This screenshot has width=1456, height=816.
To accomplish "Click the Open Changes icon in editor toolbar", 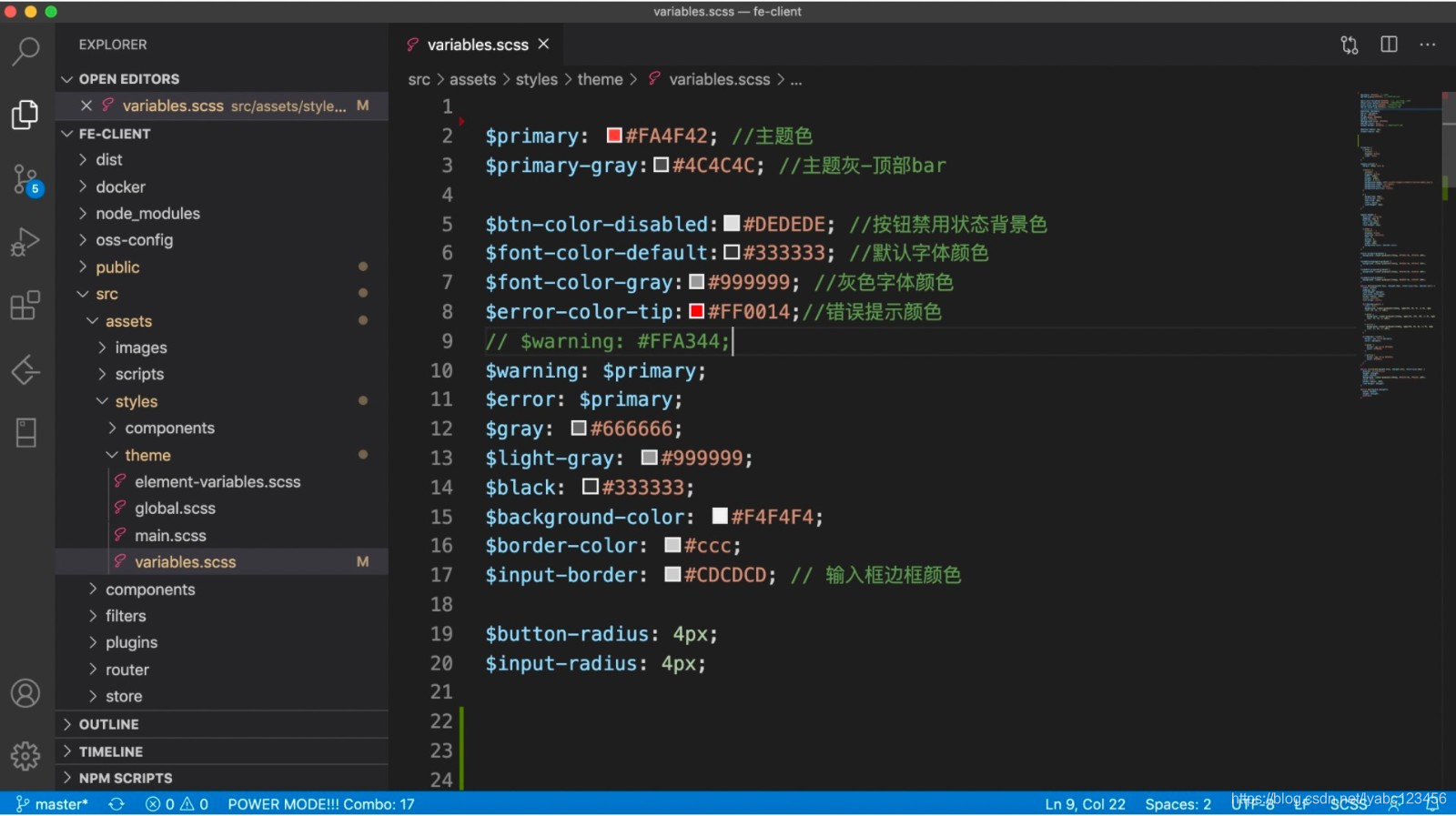I will pyautogui.click(x=1350, y=45).
